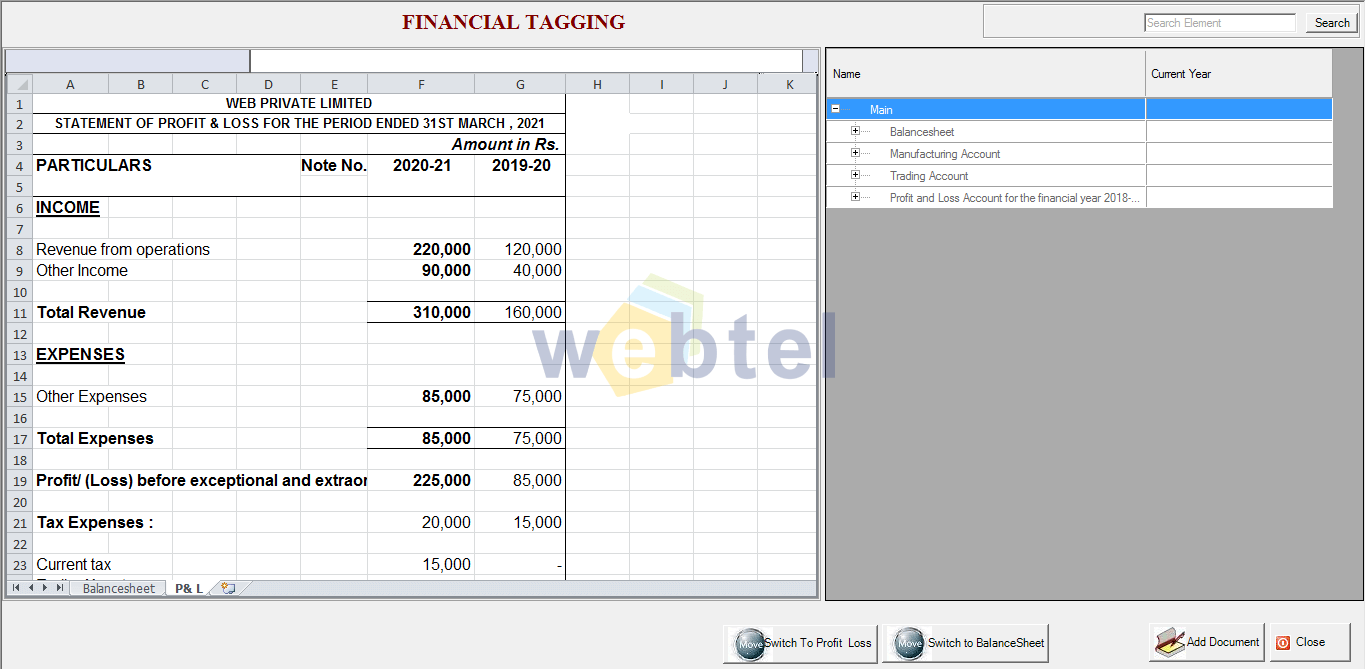Select Balancesheet in the tree

click(x=922, y=132)
